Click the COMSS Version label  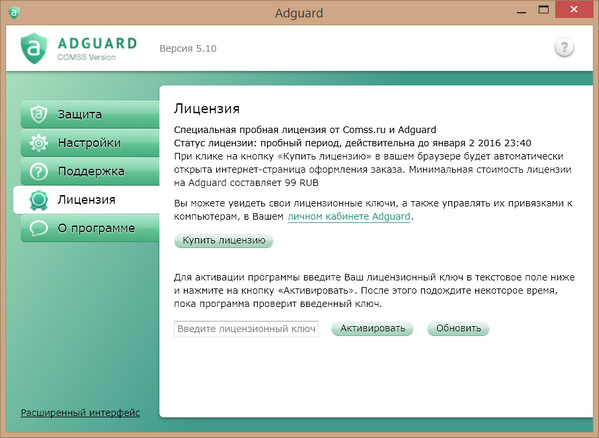point(87,57)
